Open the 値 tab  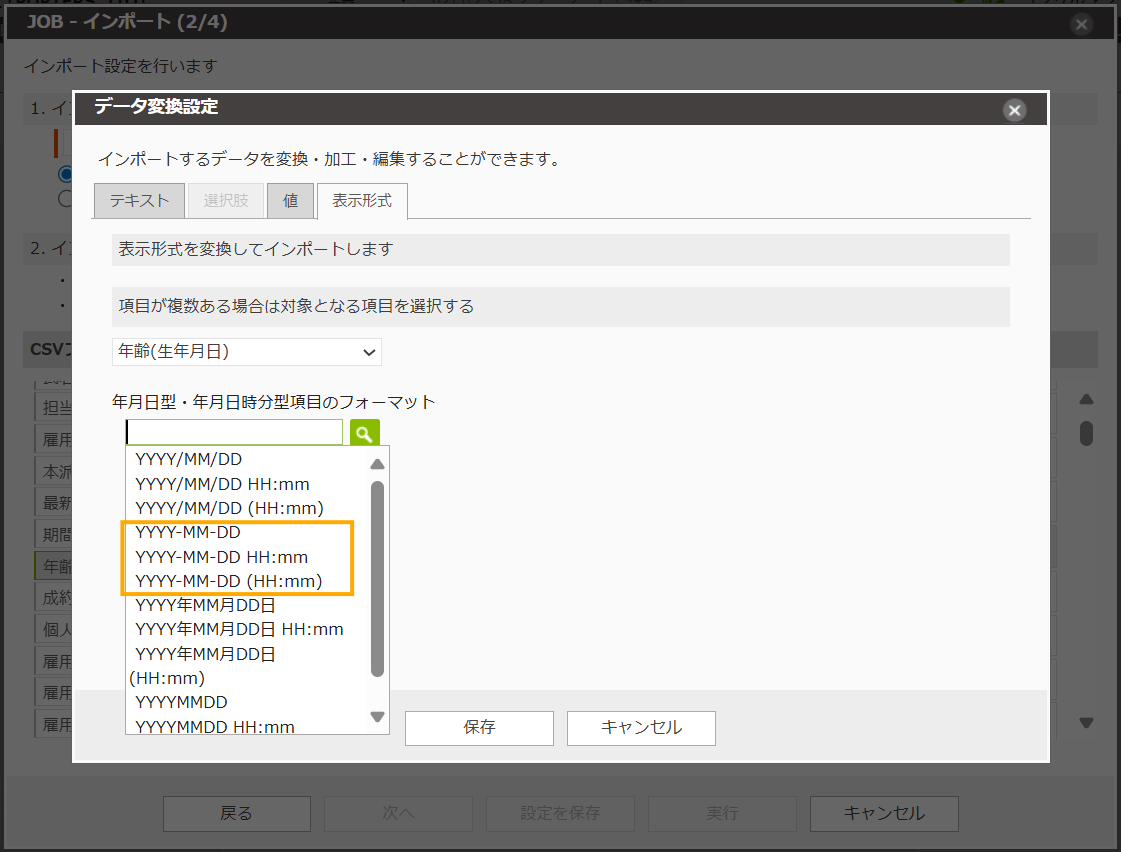[x=290, y=201]
